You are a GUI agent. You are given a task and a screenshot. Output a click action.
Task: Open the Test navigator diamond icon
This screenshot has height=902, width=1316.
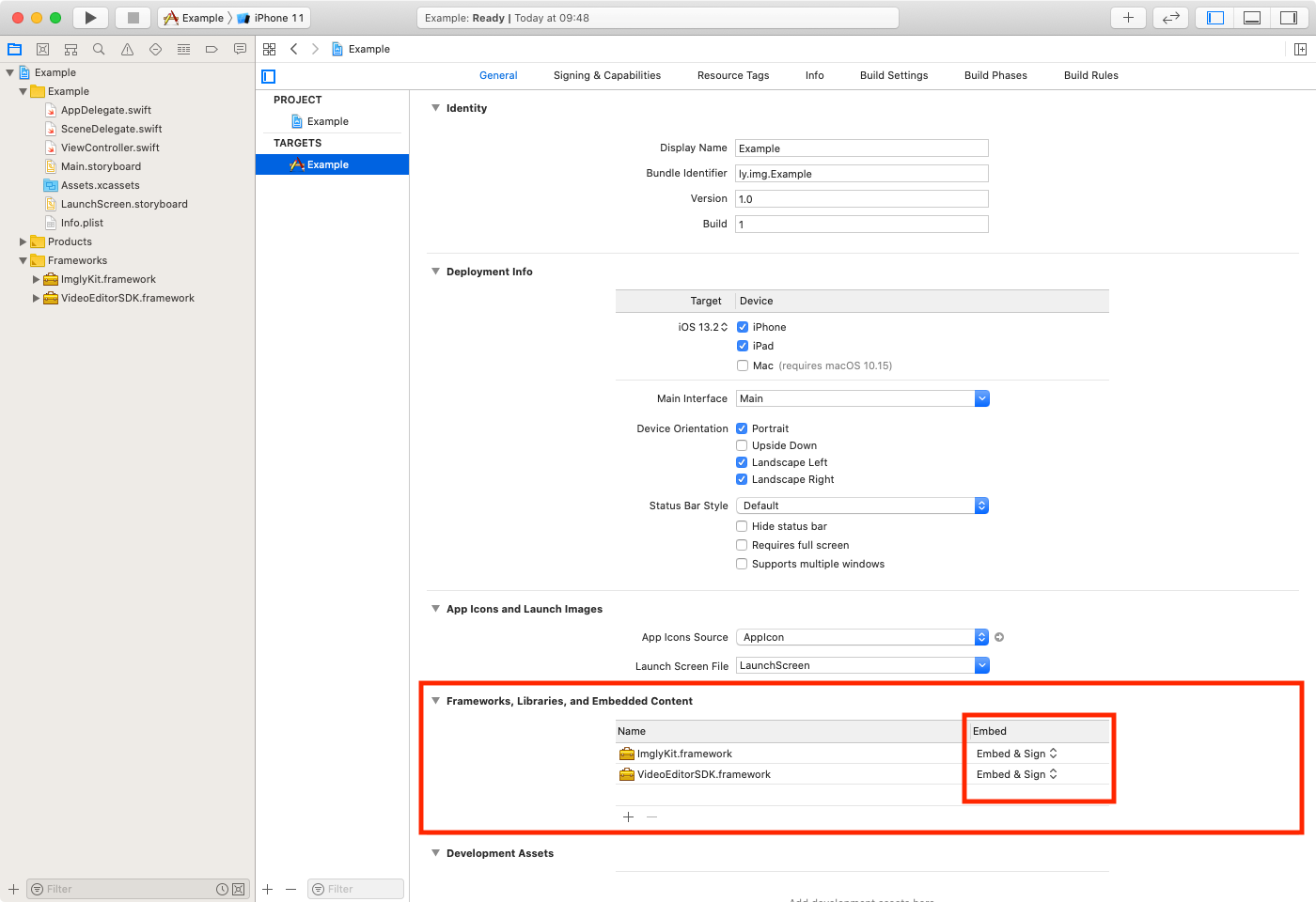point(155,49)
